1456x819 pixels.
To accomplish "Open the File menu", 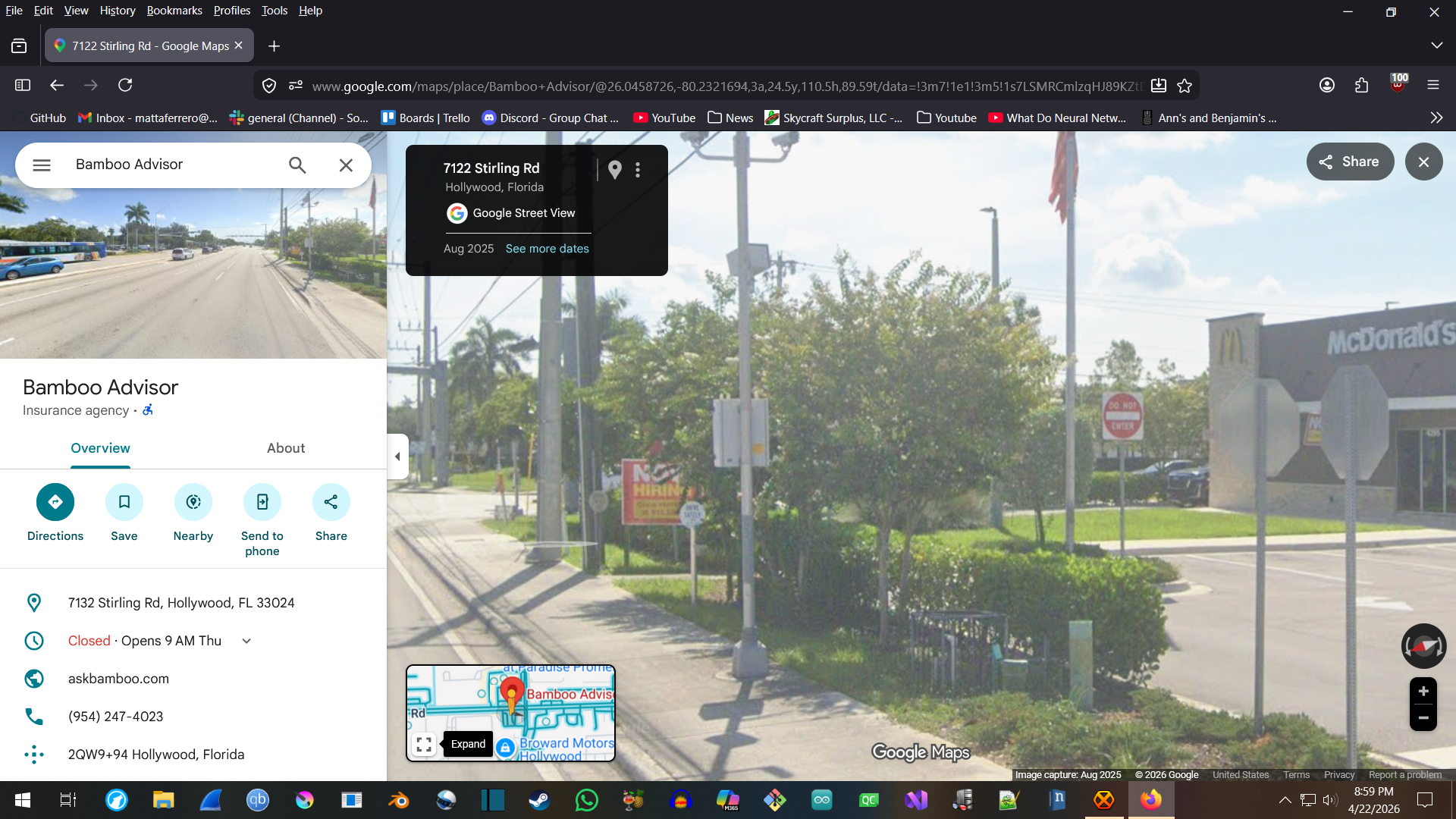I will click(x=14, y=11).
